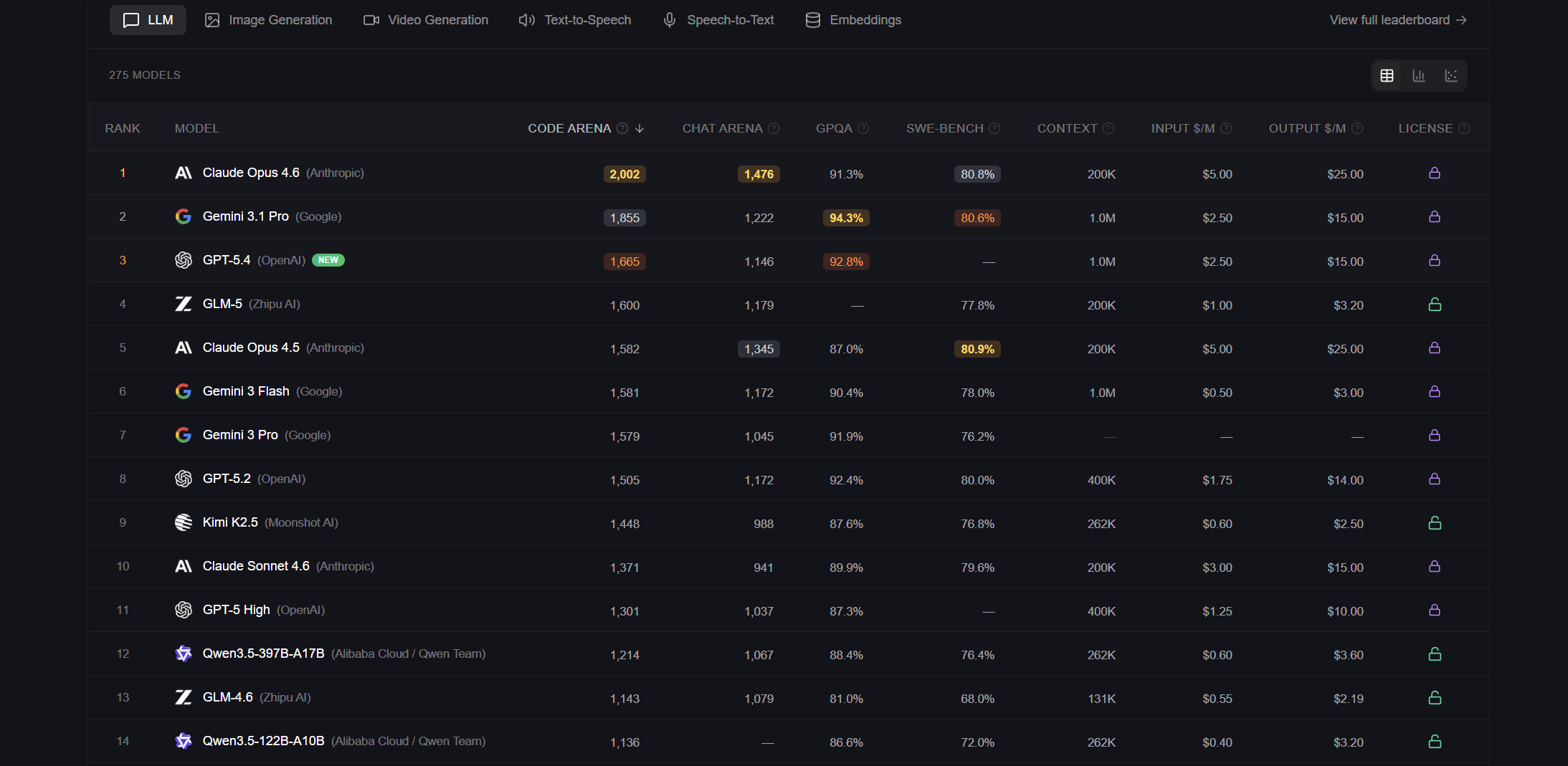Sort table by License column
This screenshot has height=766, width=1568.
(1425, 128)
